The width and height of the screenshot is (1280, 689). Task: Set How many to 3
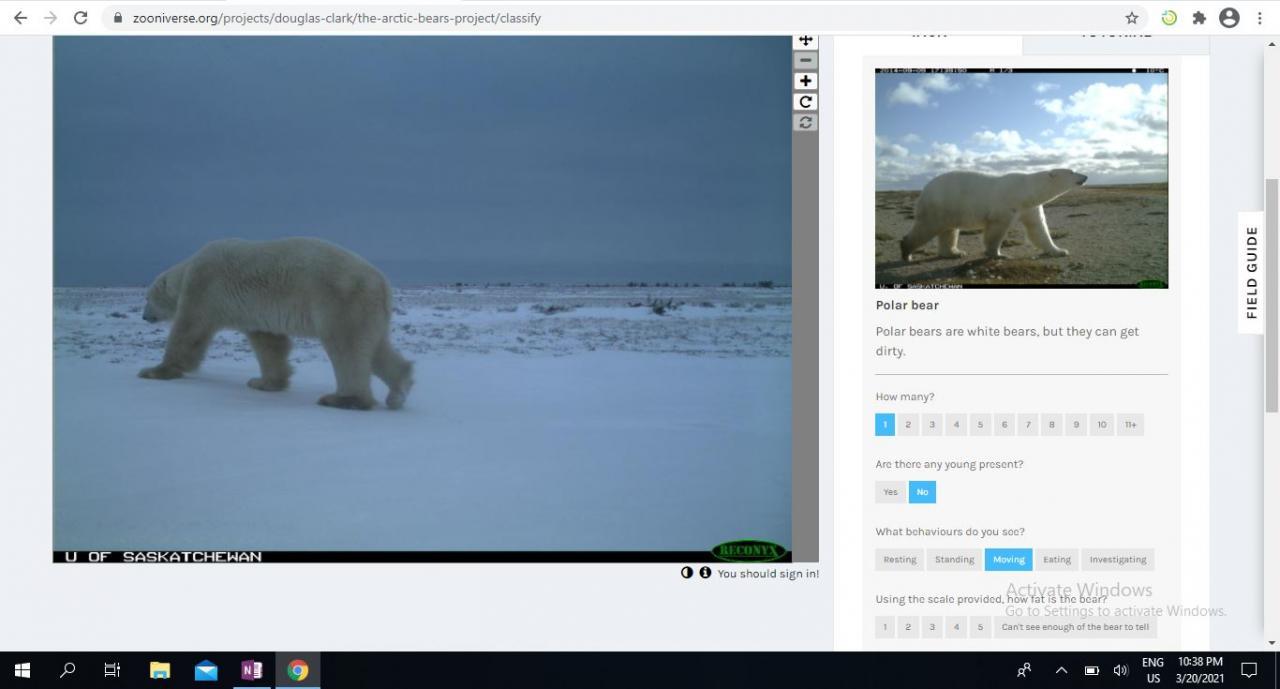pyautogui.click(x=932, y=424)
